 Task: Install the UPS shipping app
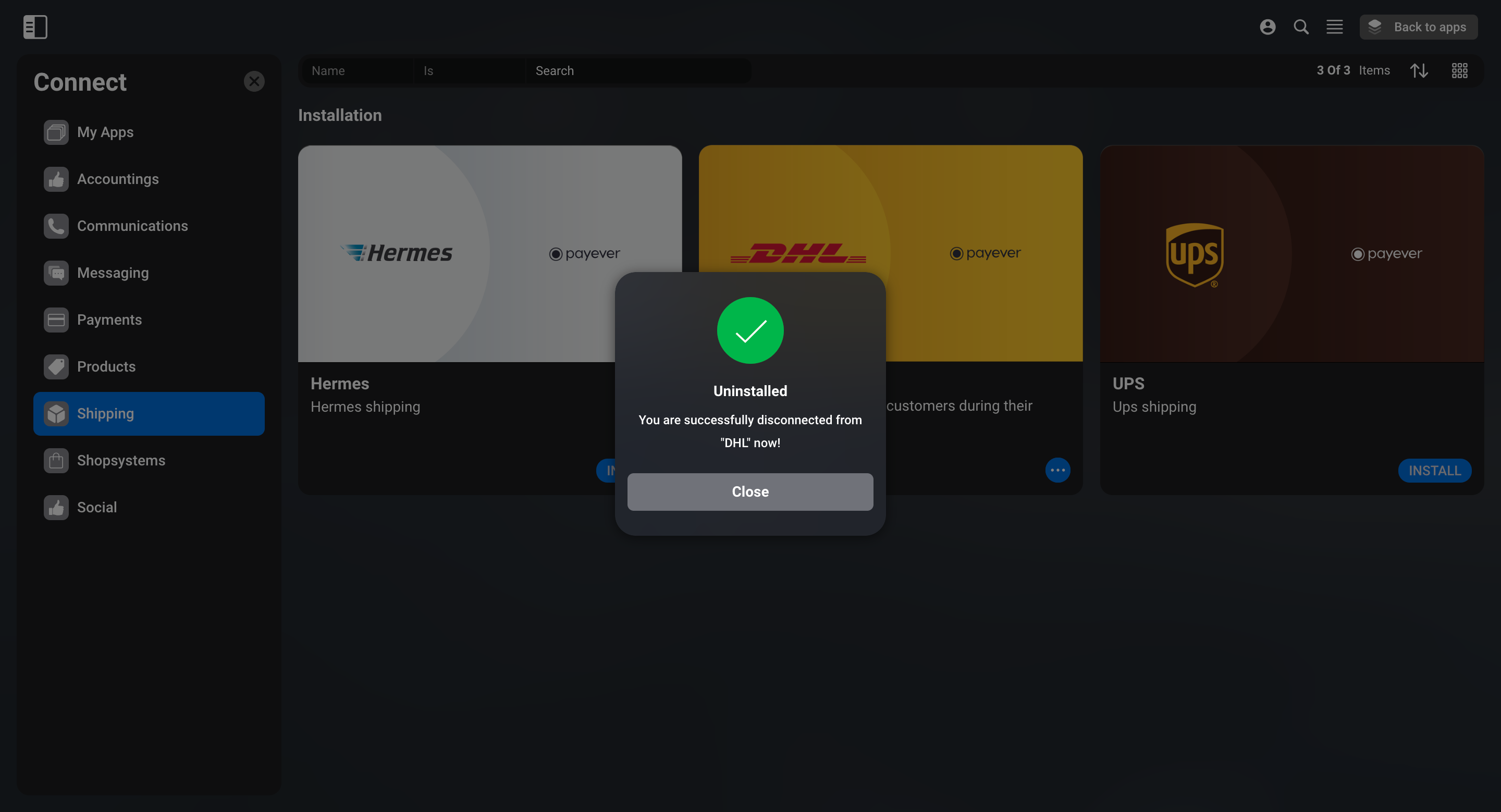(1435, 470)
